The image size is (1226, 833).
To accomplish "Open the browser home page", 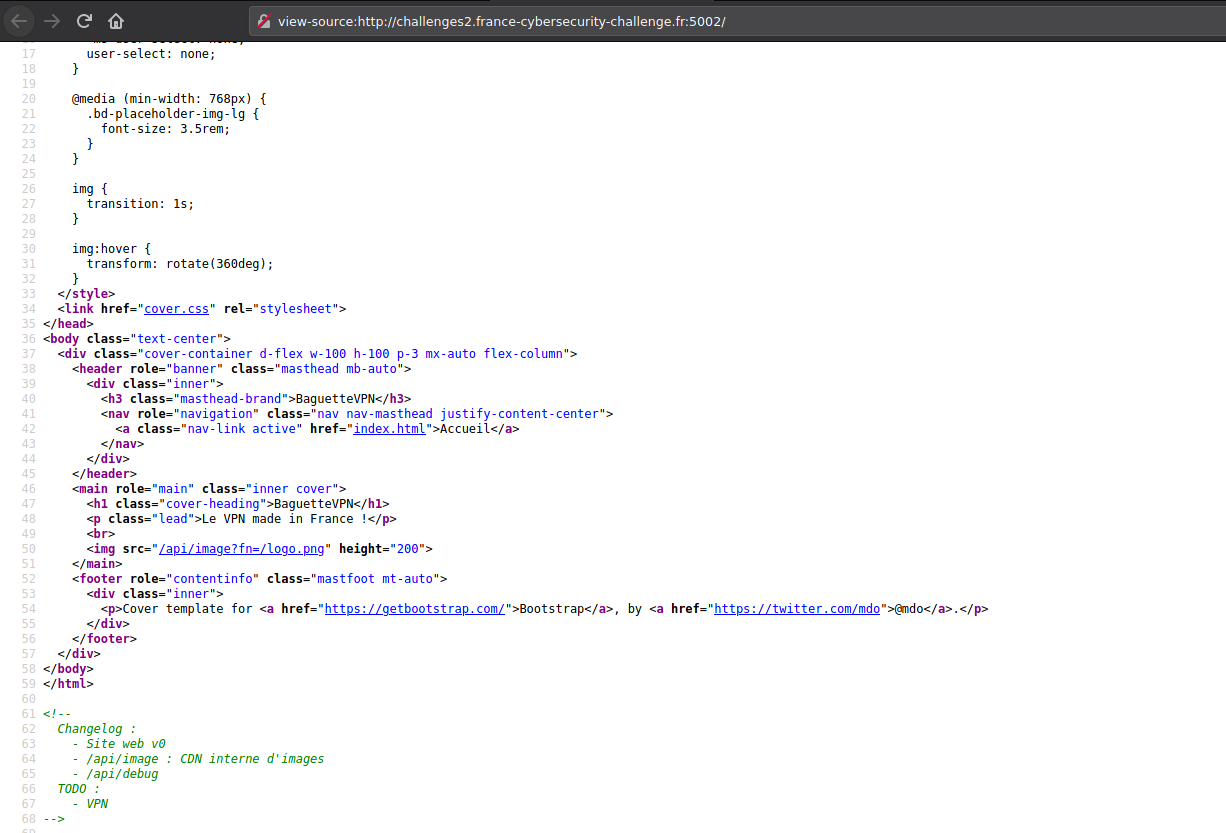I will coord(116,21).
